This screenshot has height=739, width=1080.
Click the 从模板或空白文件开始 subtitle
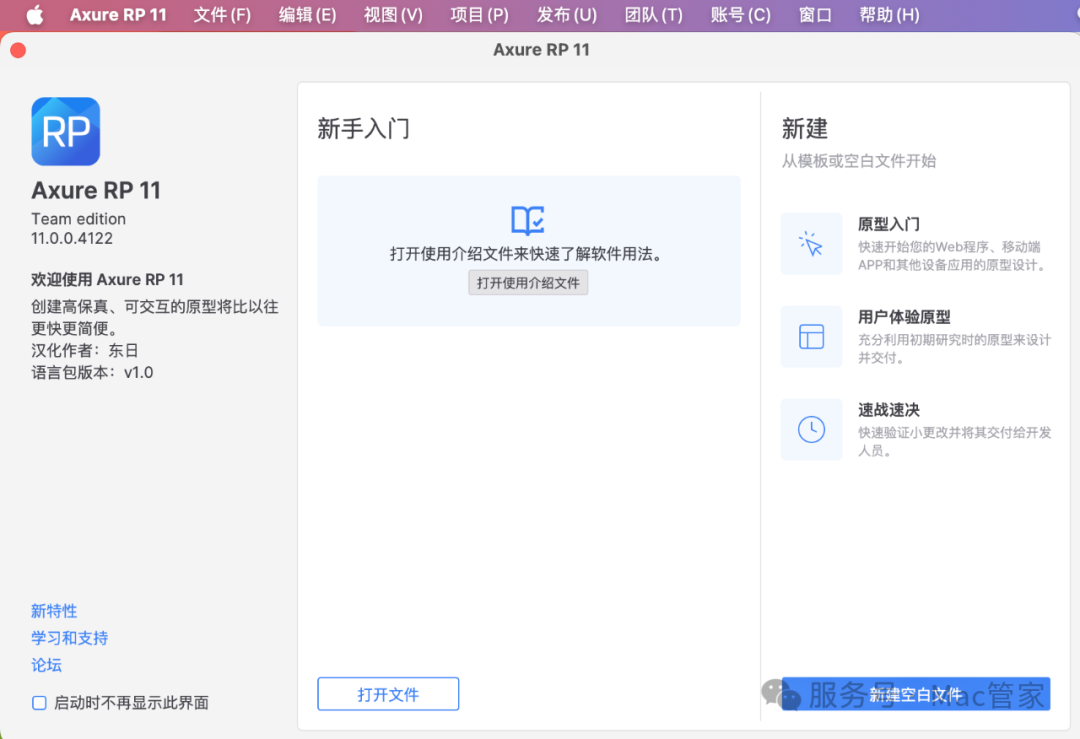point(859,161)
